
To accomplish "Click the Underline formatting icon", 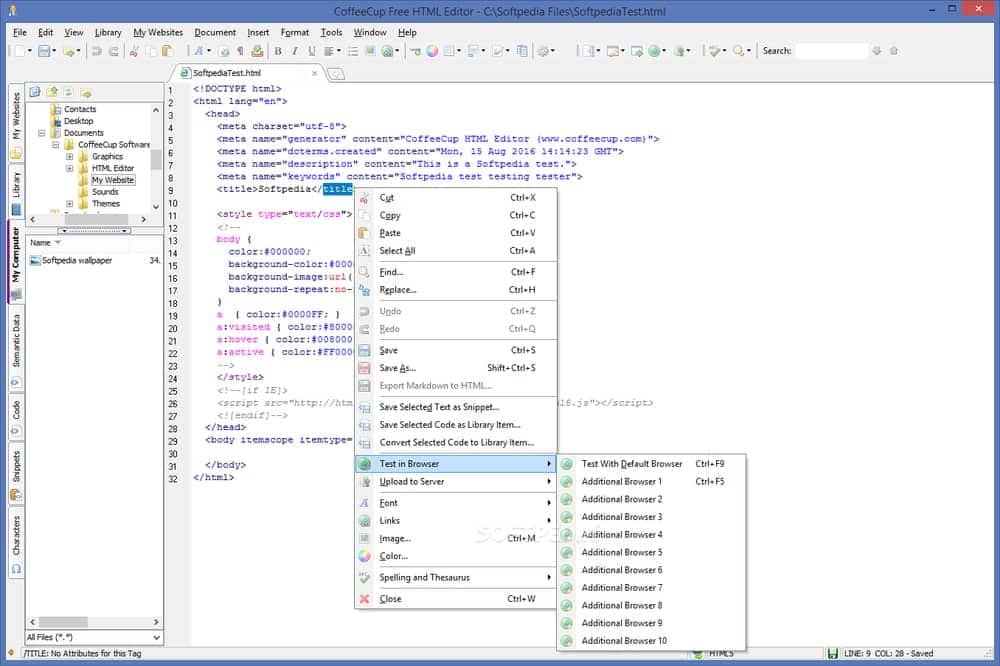I will 311,51.
